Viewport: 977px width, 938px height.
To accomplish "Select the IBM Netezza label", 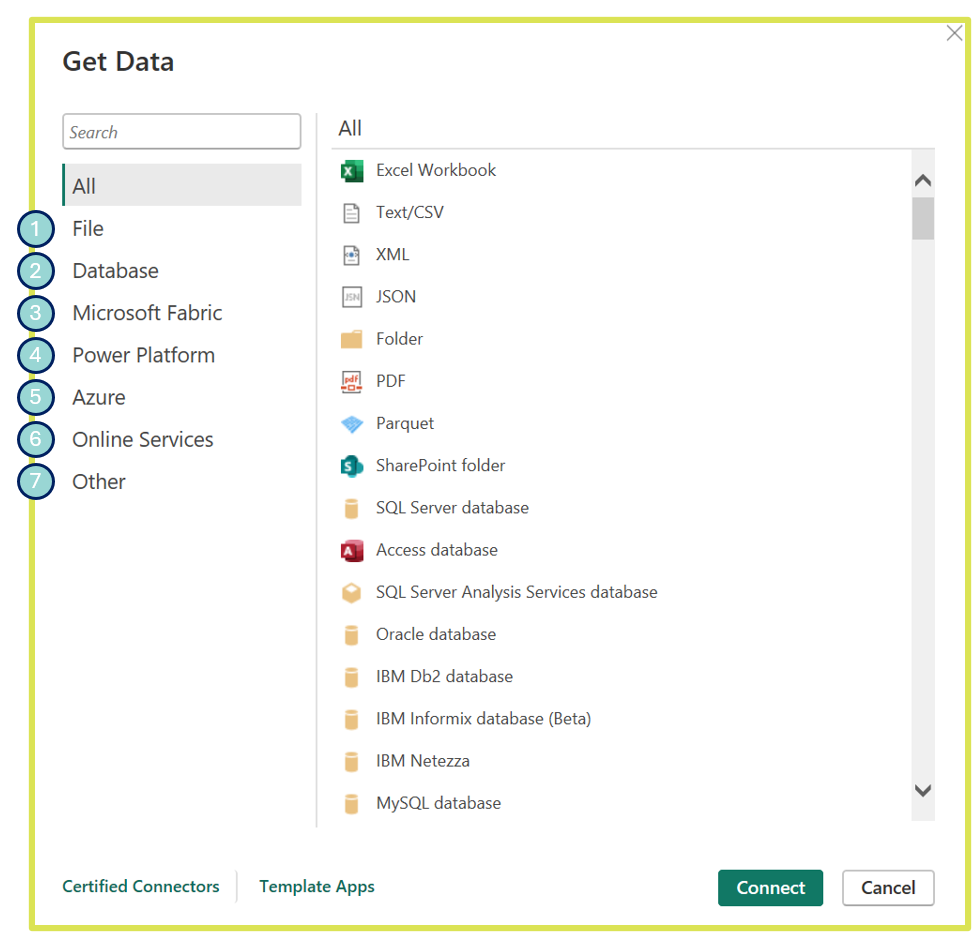I will 423,762.
